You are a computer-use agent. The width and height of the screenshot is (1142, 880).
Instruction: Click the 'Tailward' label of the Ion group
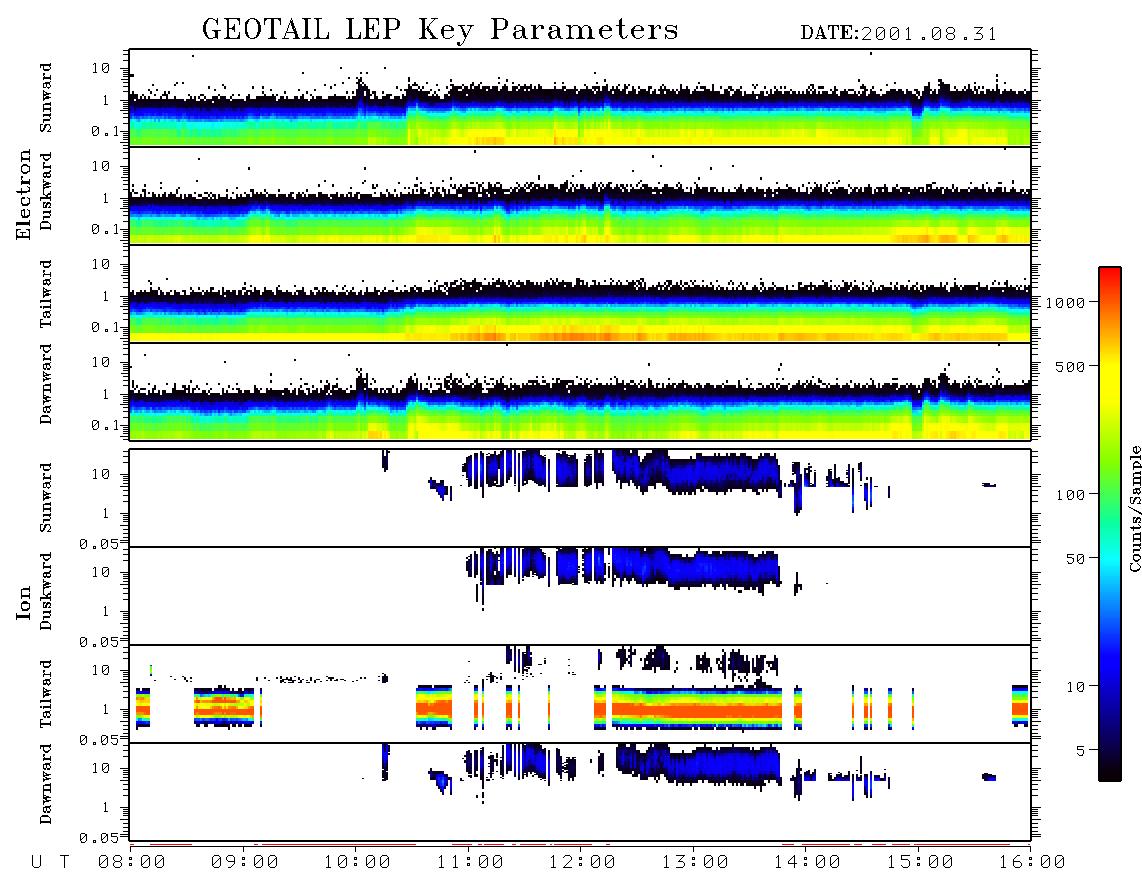click(x=46, y=694)
